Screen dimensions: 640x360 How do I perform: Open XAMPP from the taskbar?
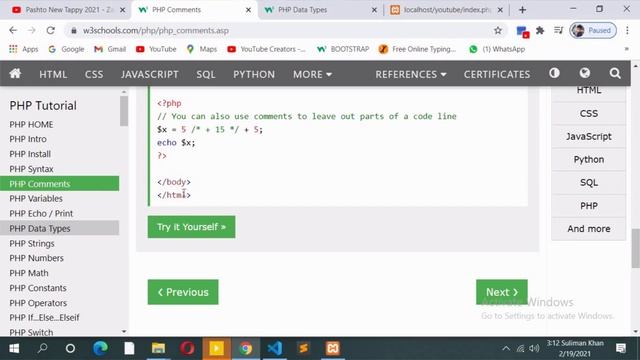point(333,348)
